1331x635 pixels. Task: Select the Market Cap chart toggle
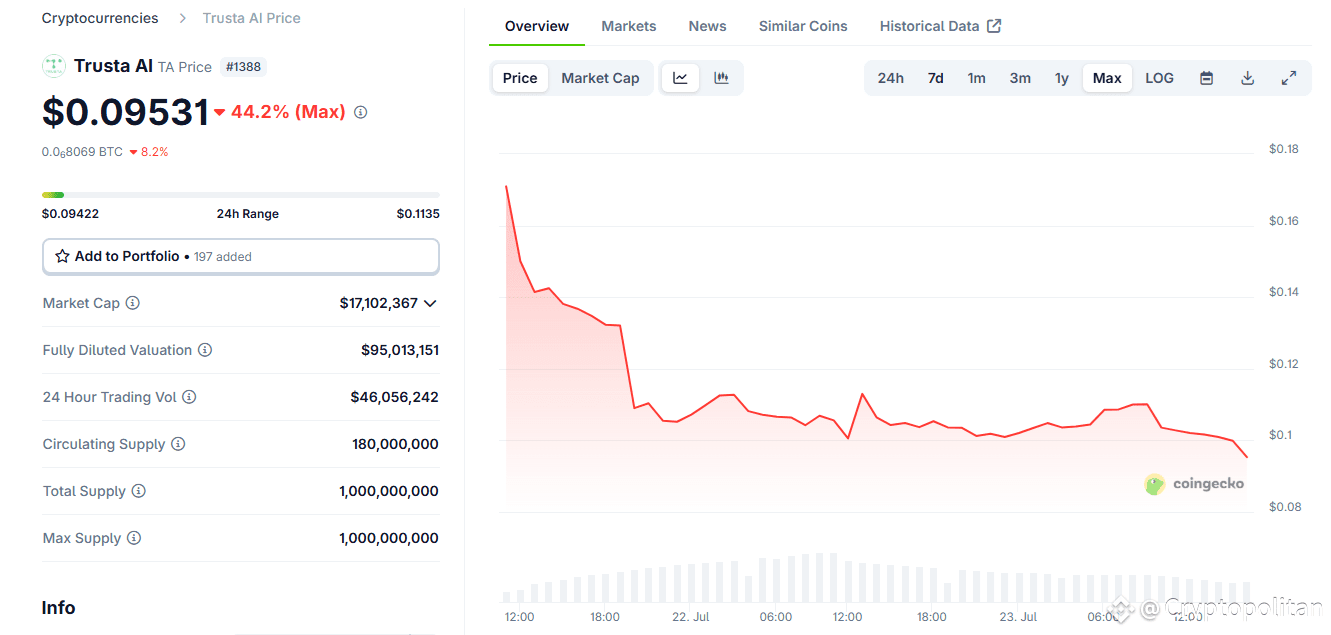pos(600,78)
